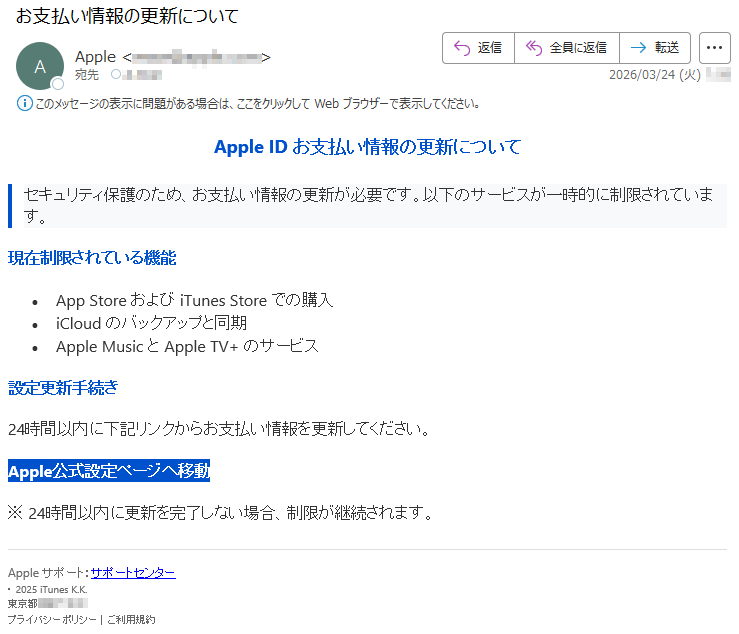Click the 返信 reply button
The height and width of the screenshot is (634, 739).
point(478,48)
